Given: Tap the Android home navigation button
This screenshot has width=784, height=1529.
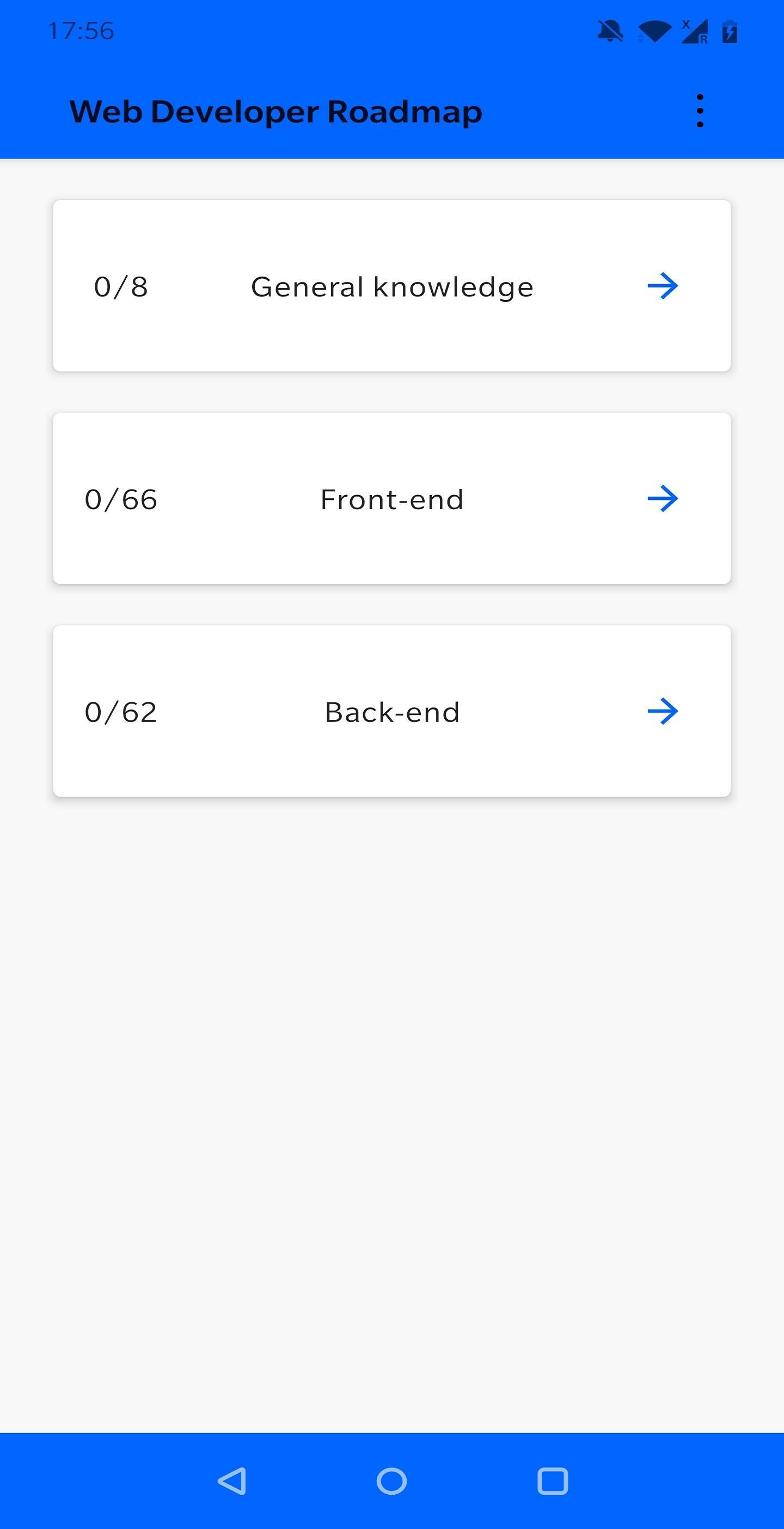Looking at the screenshot, I should (391, 1481).
